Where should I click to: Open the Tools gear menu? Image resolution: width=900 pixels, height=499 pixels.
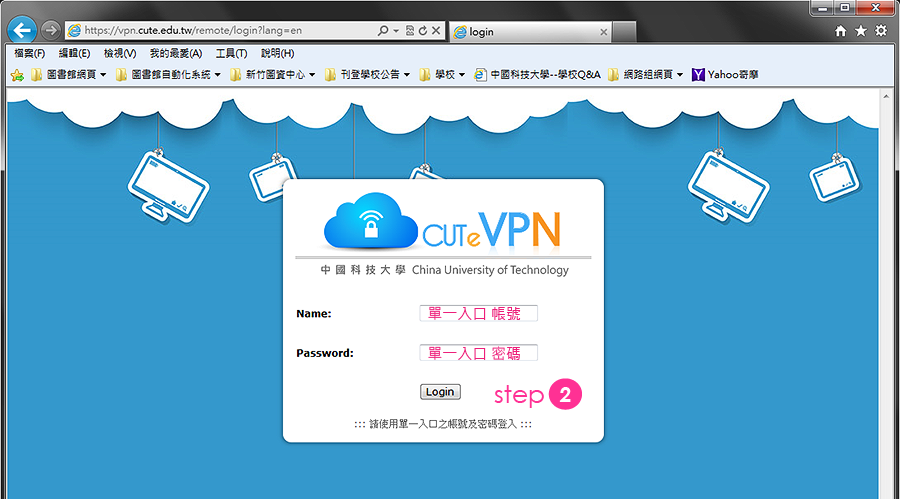coord(881,31)
